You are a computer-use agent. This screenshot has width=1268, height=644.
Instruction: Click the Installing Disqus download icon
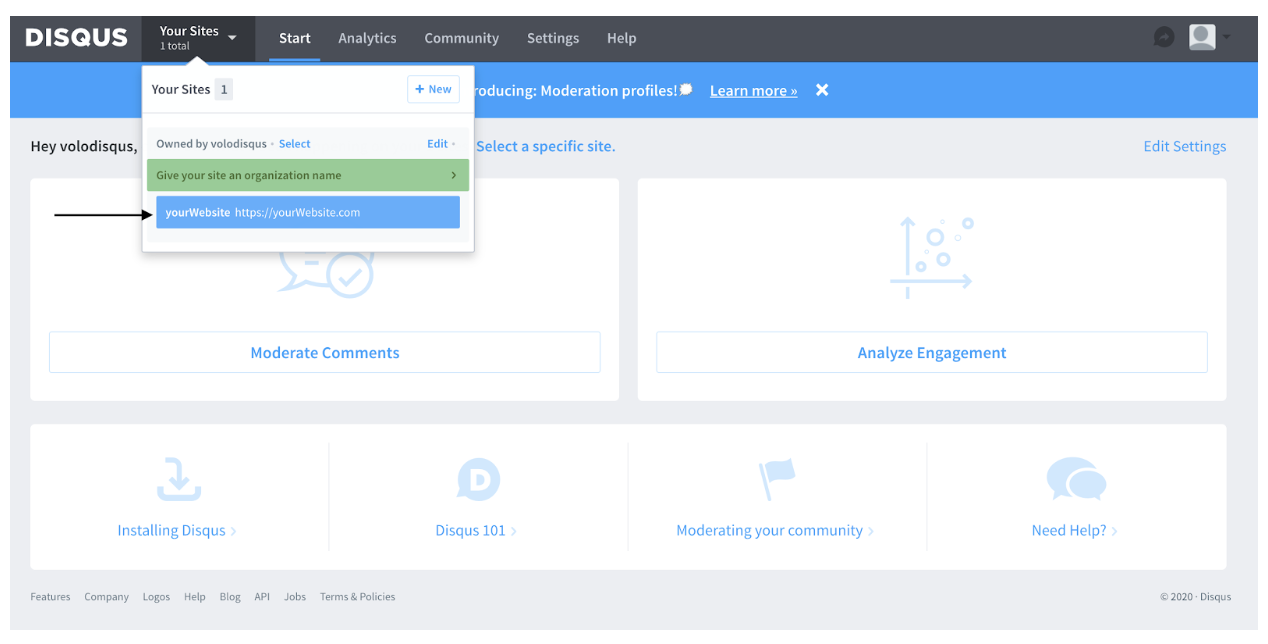click(x=179, y=480)
